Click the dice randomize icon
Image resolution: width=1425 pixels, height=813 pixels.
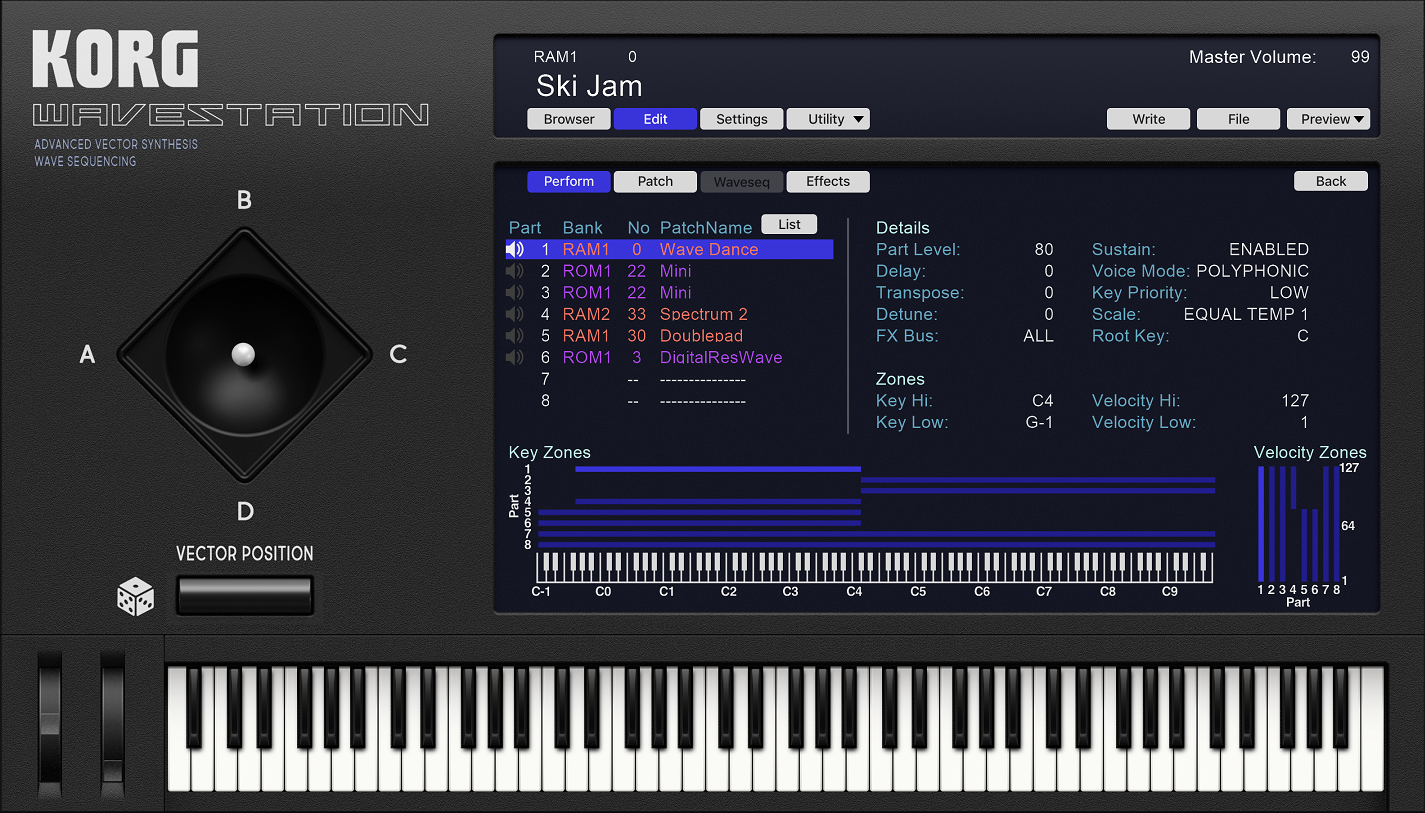pos(135,597)
